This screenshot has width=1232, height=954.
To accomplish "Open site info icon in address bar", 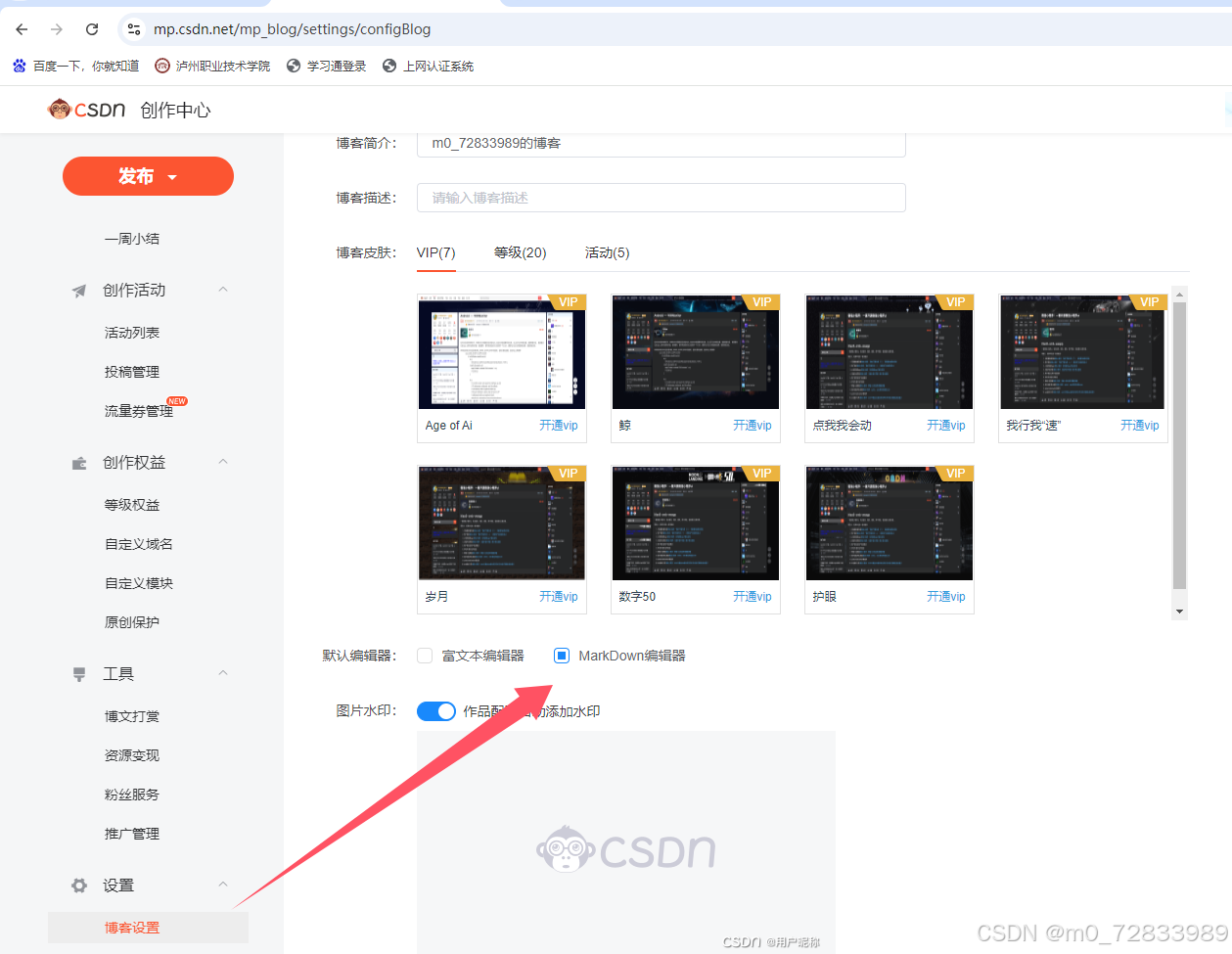I will pyautogui.click(x=134, y=29).
